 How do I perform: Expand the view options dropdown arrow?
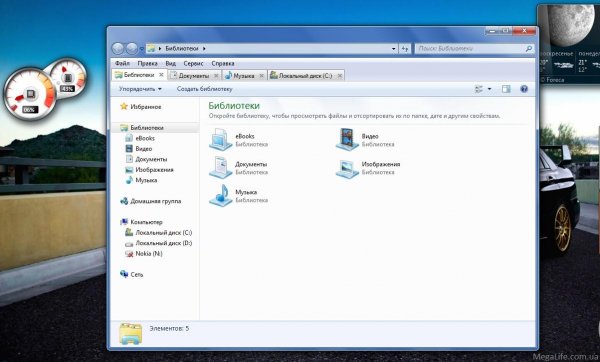click(489, 89)
